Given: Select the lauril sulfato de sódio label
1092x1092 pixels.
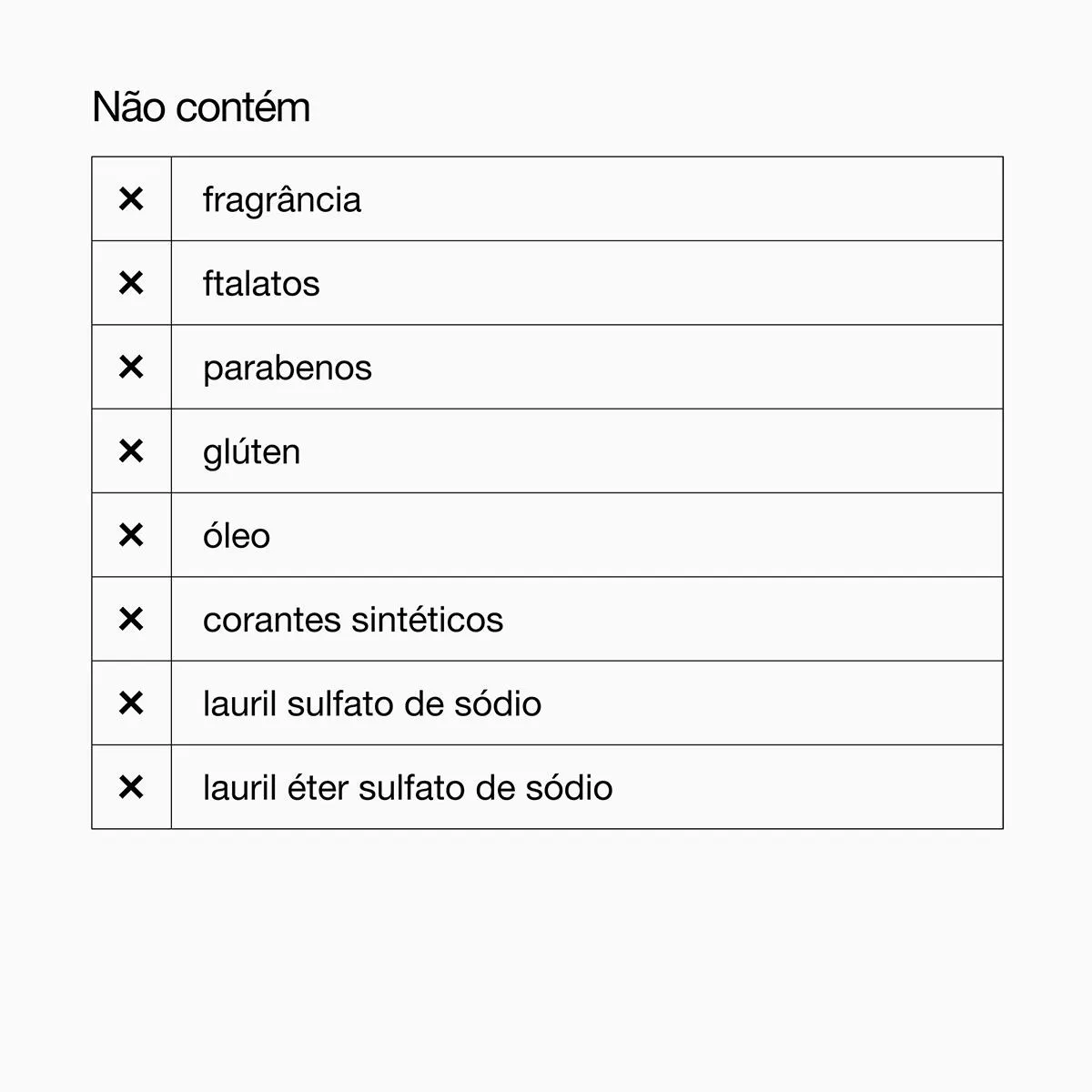Looking at the screenshot, I should 372,703.
